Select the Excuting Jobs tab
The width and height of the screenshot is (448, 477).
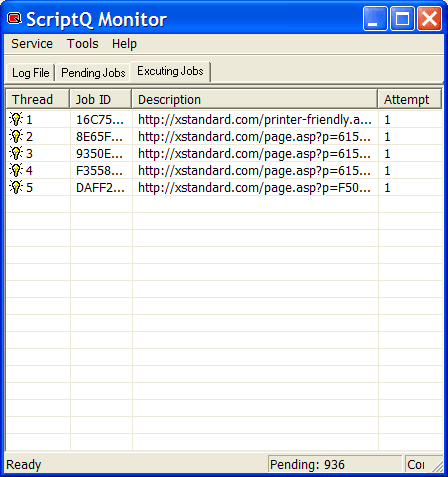pyautogui.click(x=170, y=71)
